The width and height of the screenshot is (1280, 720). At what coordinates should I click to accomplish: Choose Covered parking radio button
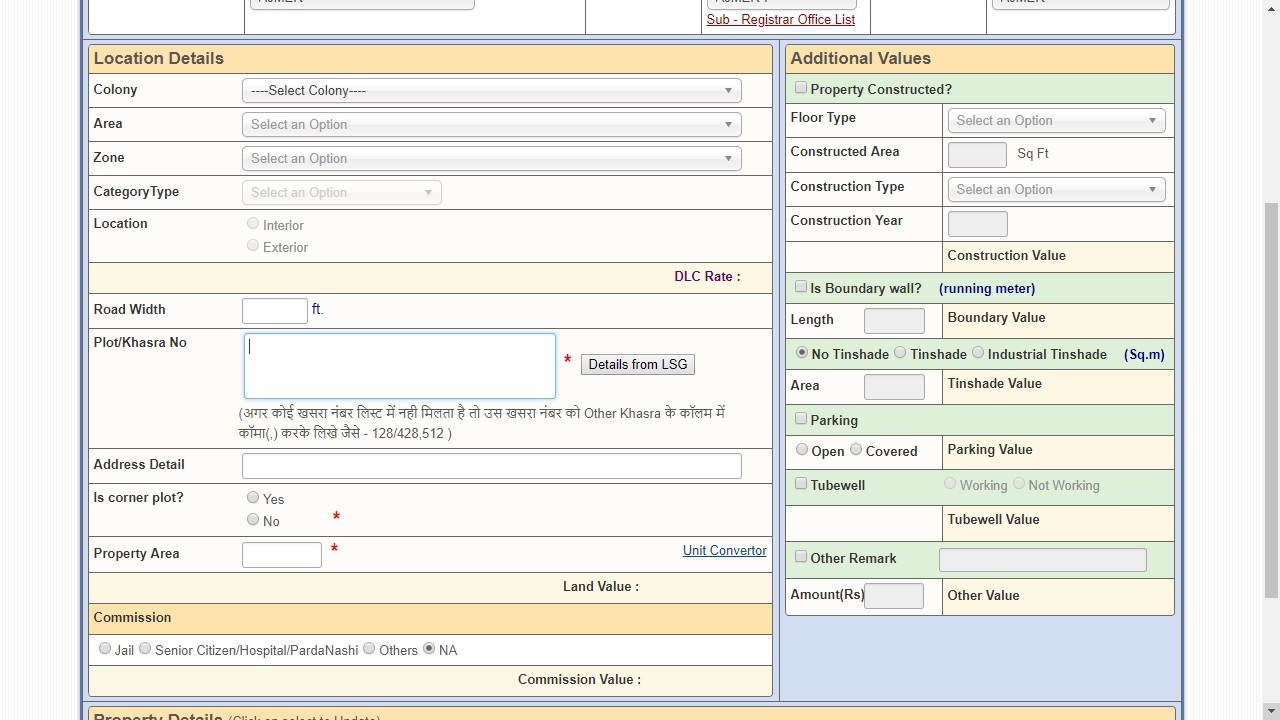pyautogui.click(x=856, y=450)
